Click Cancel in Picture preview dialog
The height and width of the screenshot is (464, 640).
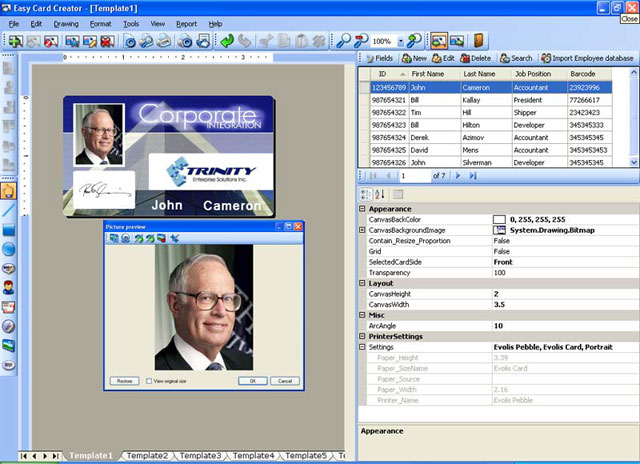coord(283,381)
